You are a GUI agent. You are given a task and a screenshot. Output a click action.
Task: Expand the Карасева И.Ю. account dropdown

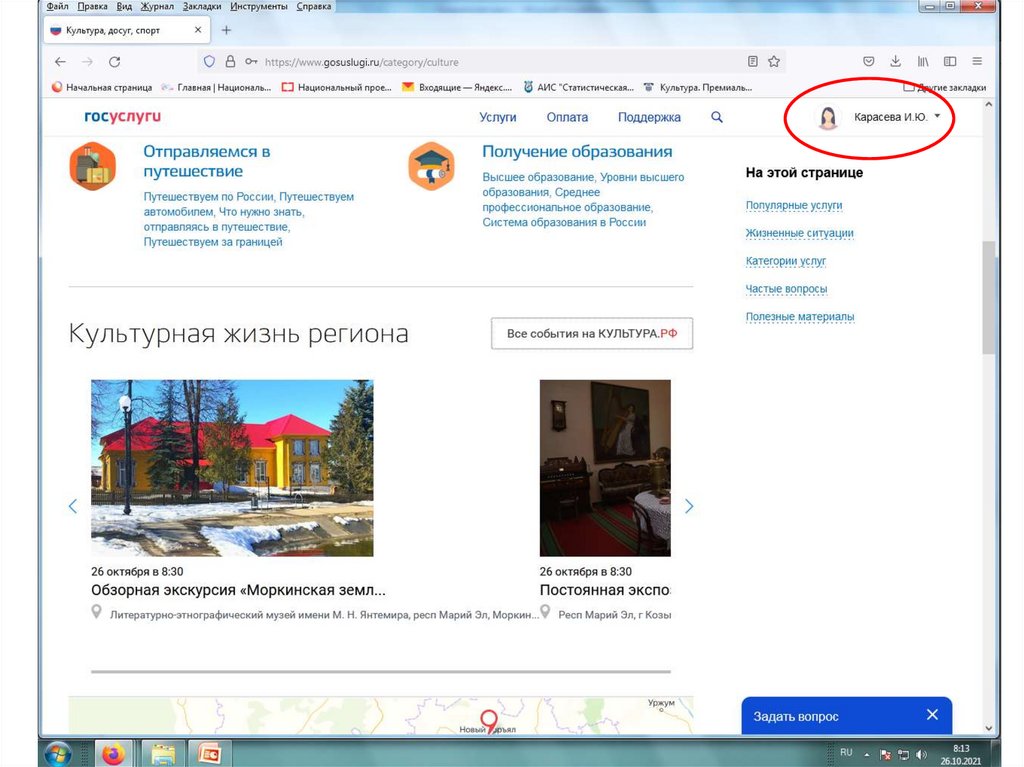[937, 116]
